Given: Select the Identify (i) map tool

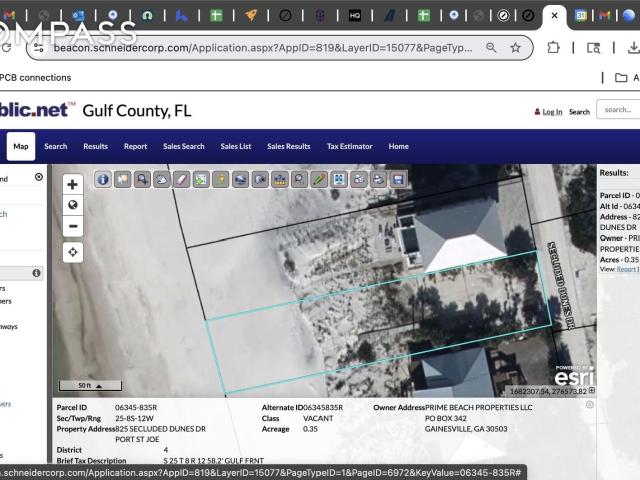Looking at the screenshot, I should (103, 179).
